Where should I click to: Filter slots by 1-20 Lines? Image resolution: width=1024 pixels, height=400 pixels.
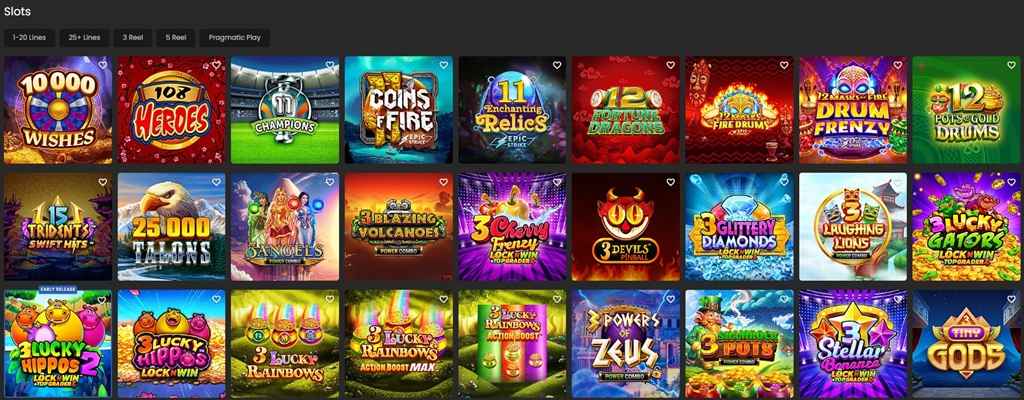click(29, 38)
